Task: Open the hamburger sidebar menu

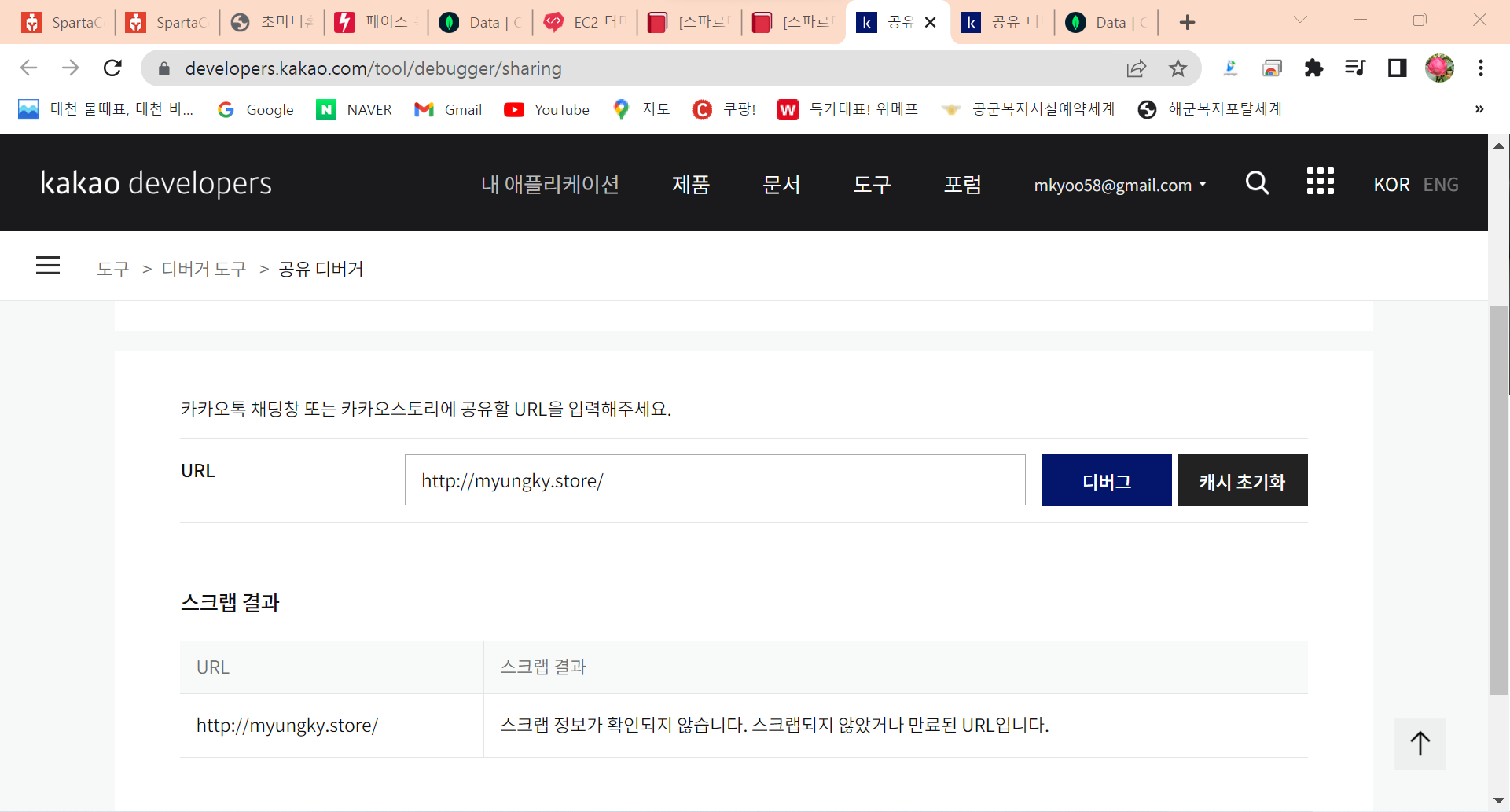Action: tap(48, 266)
